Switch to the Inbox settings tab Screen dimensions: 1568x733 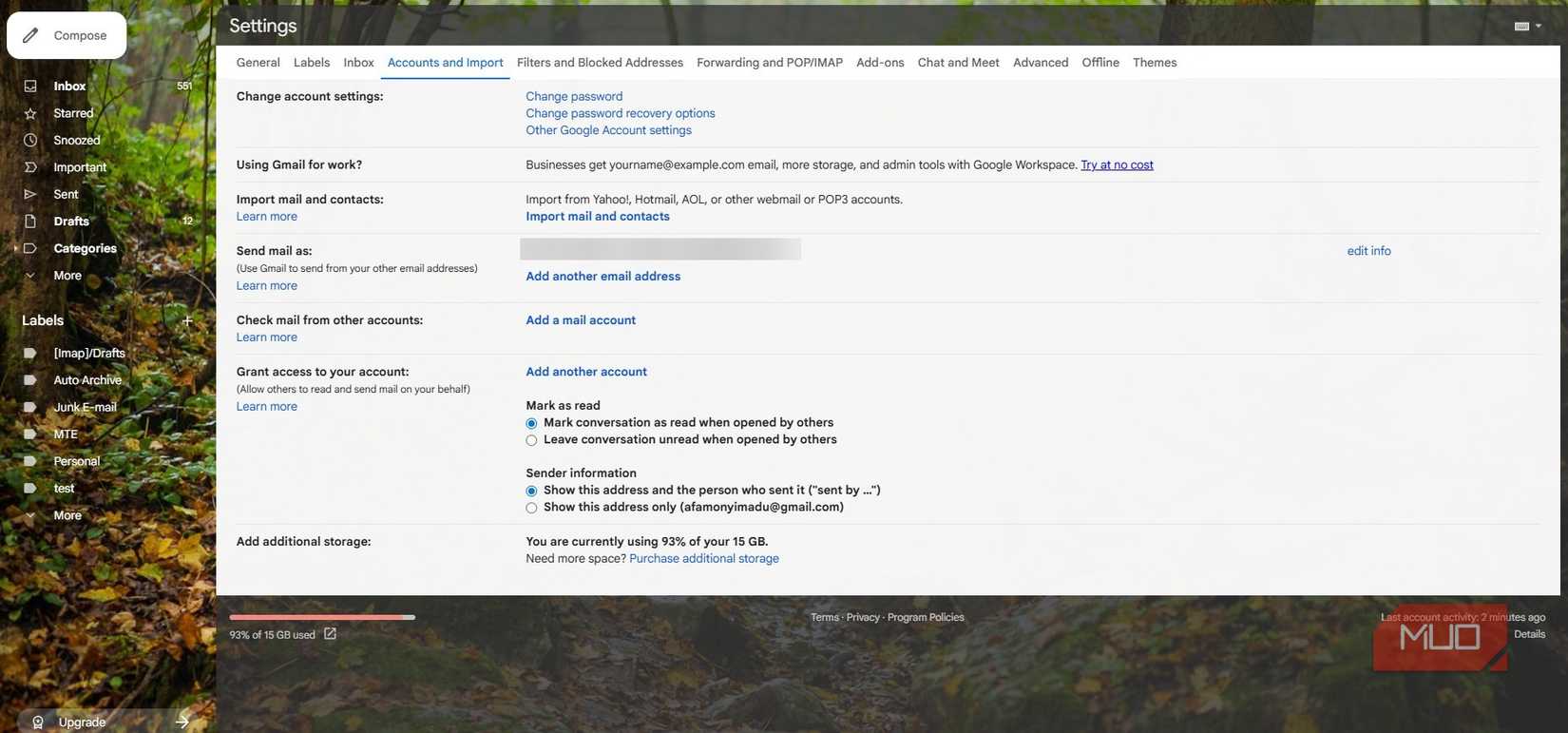358,63
